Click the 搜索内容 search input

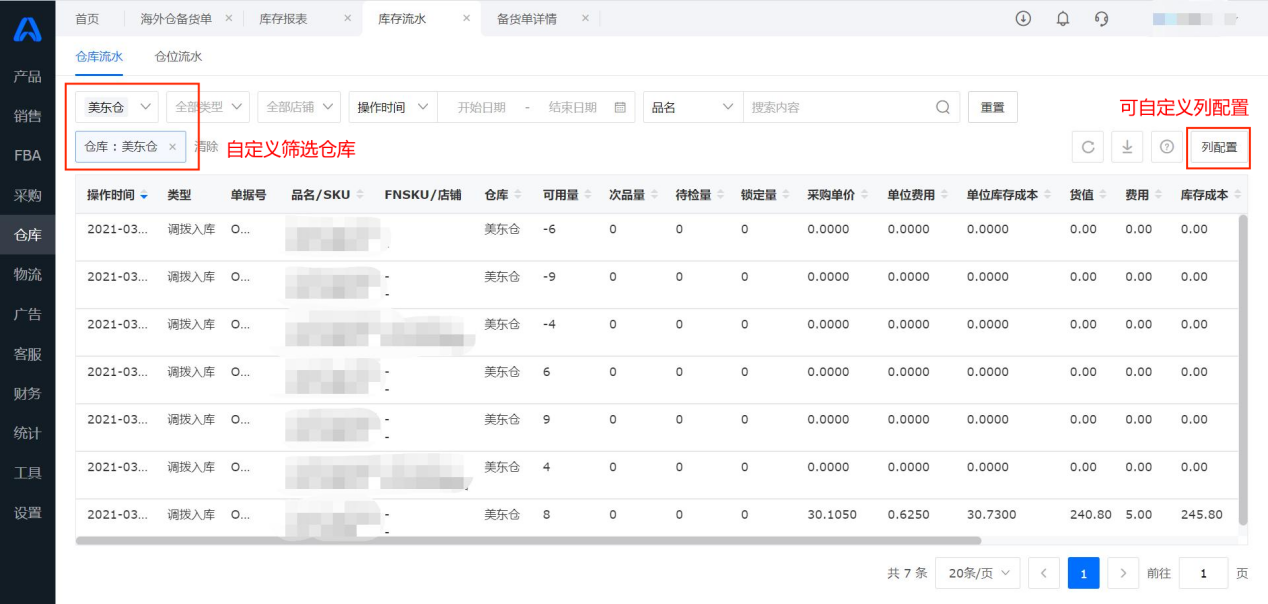click(x=838, y=107)
